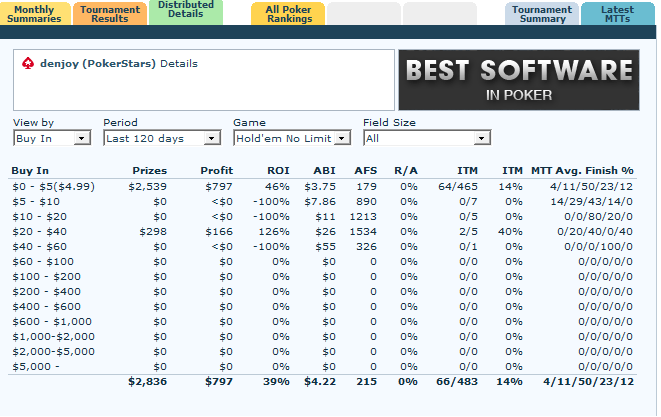Select the $20 - $40 buy-in row label
This screenshot has height=417, width=661.
[36, 231]
